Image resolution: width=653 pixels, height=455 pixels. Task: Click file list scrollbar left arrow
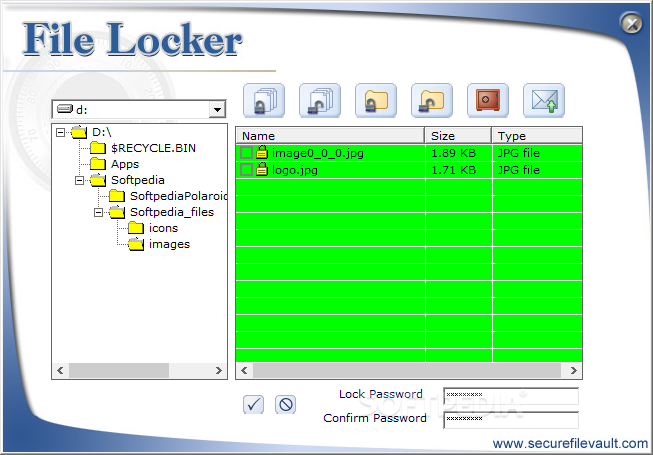pos(244,370)
